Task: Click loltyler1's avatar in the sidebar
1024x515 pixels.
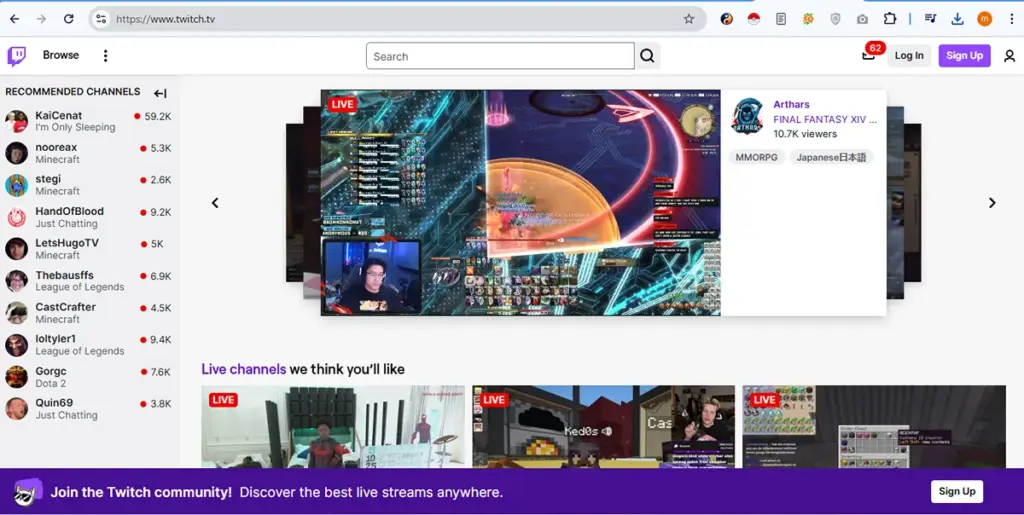Action: pos(16,345)
